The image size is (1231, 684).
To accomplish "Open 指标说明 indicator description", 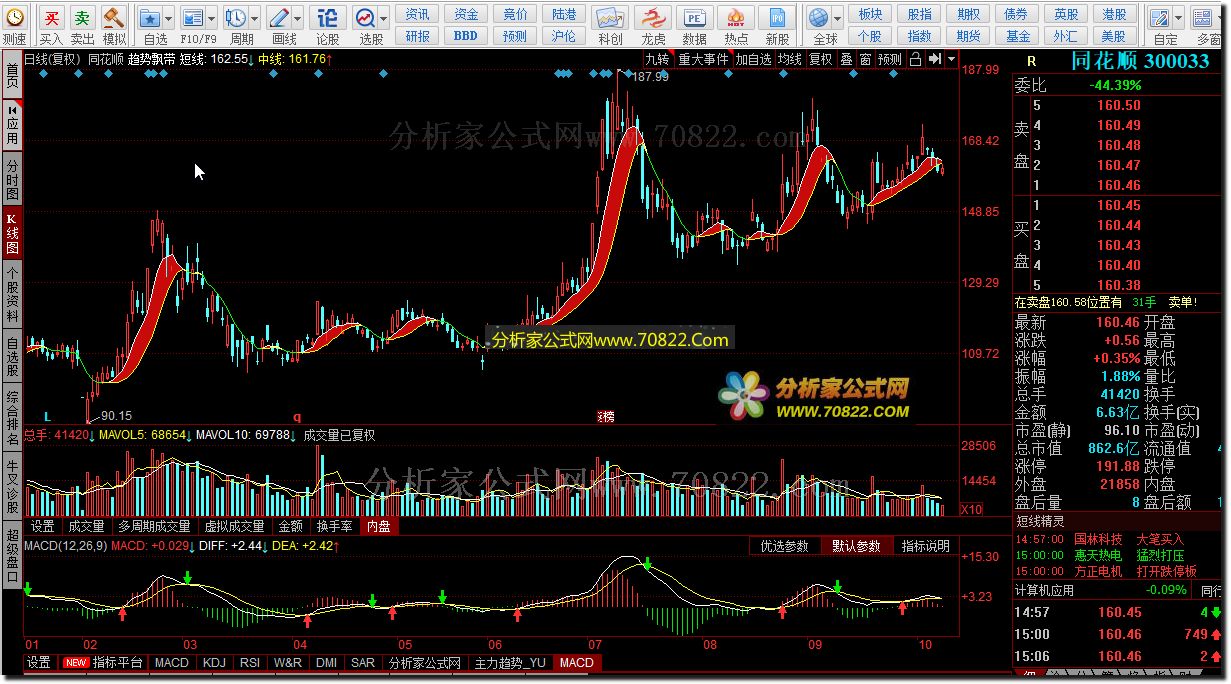I will tap(926, 546).
